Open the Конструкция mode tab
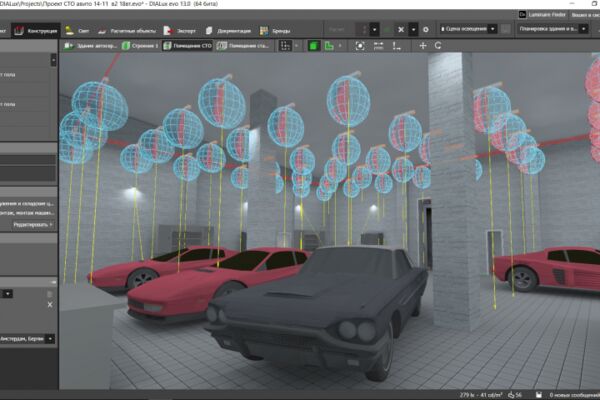The height and width of the screenshot is (400, 600). point(35,31)
